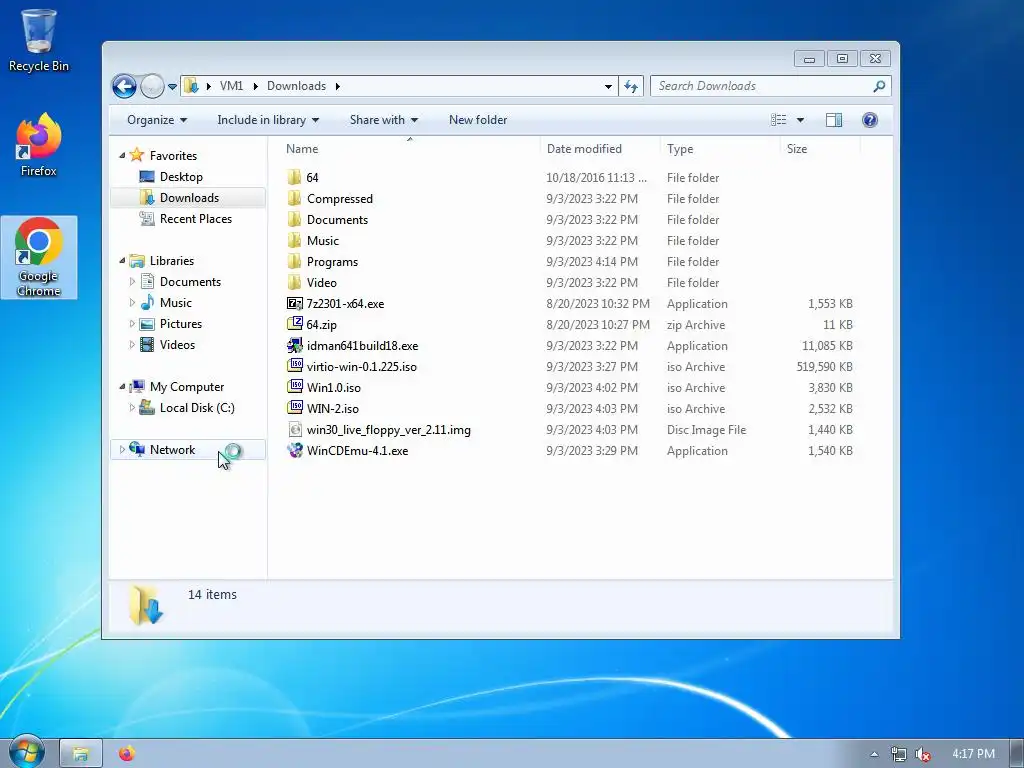Select the Music folder icon in file list
The height and width of the screenshot is (768, 1024).
pos(295,240)
